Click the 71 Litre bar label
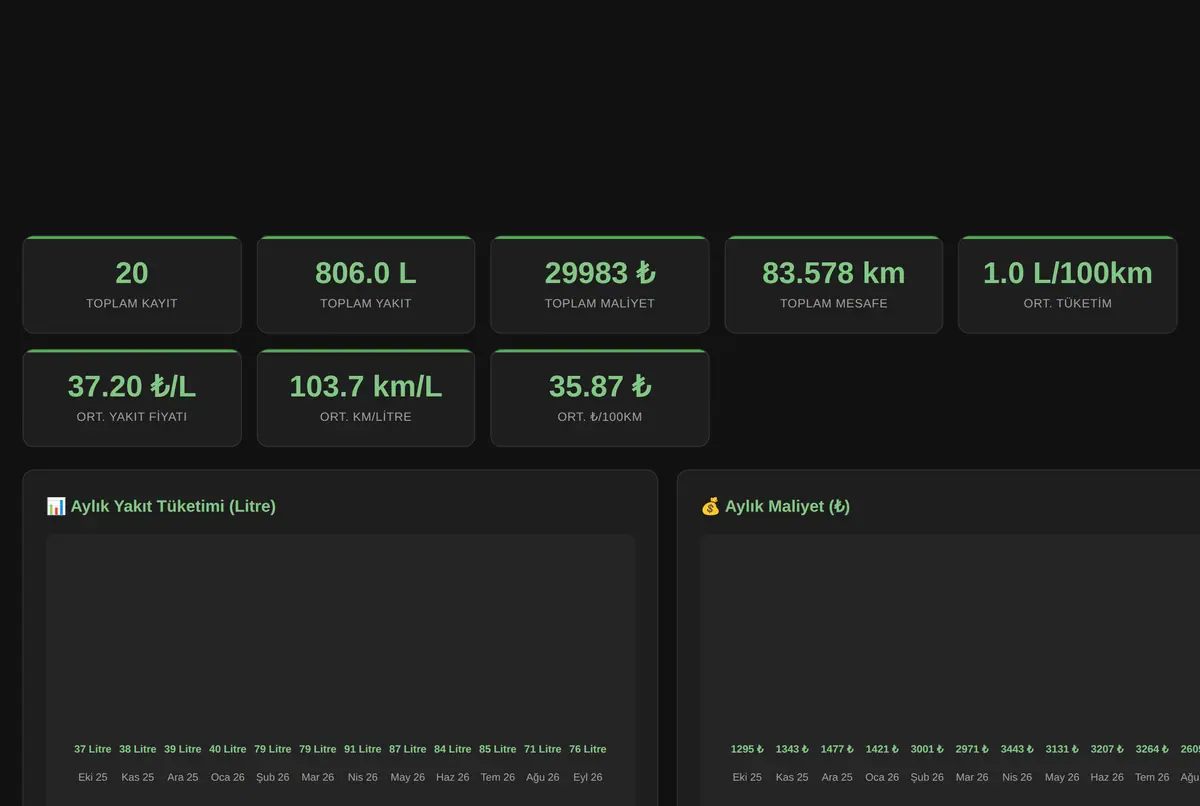 tap(543, 749)
